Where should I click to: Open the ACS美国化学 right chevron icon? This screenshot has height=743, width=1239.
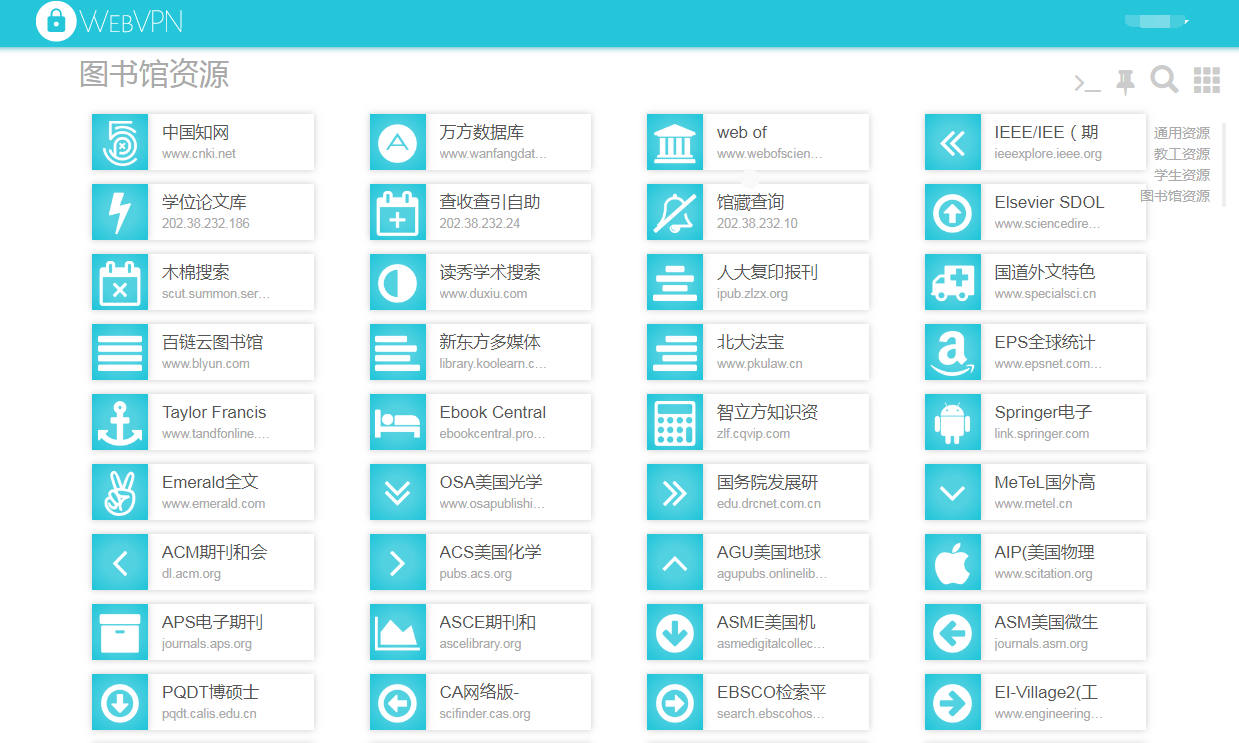click(x=397, y=562)
